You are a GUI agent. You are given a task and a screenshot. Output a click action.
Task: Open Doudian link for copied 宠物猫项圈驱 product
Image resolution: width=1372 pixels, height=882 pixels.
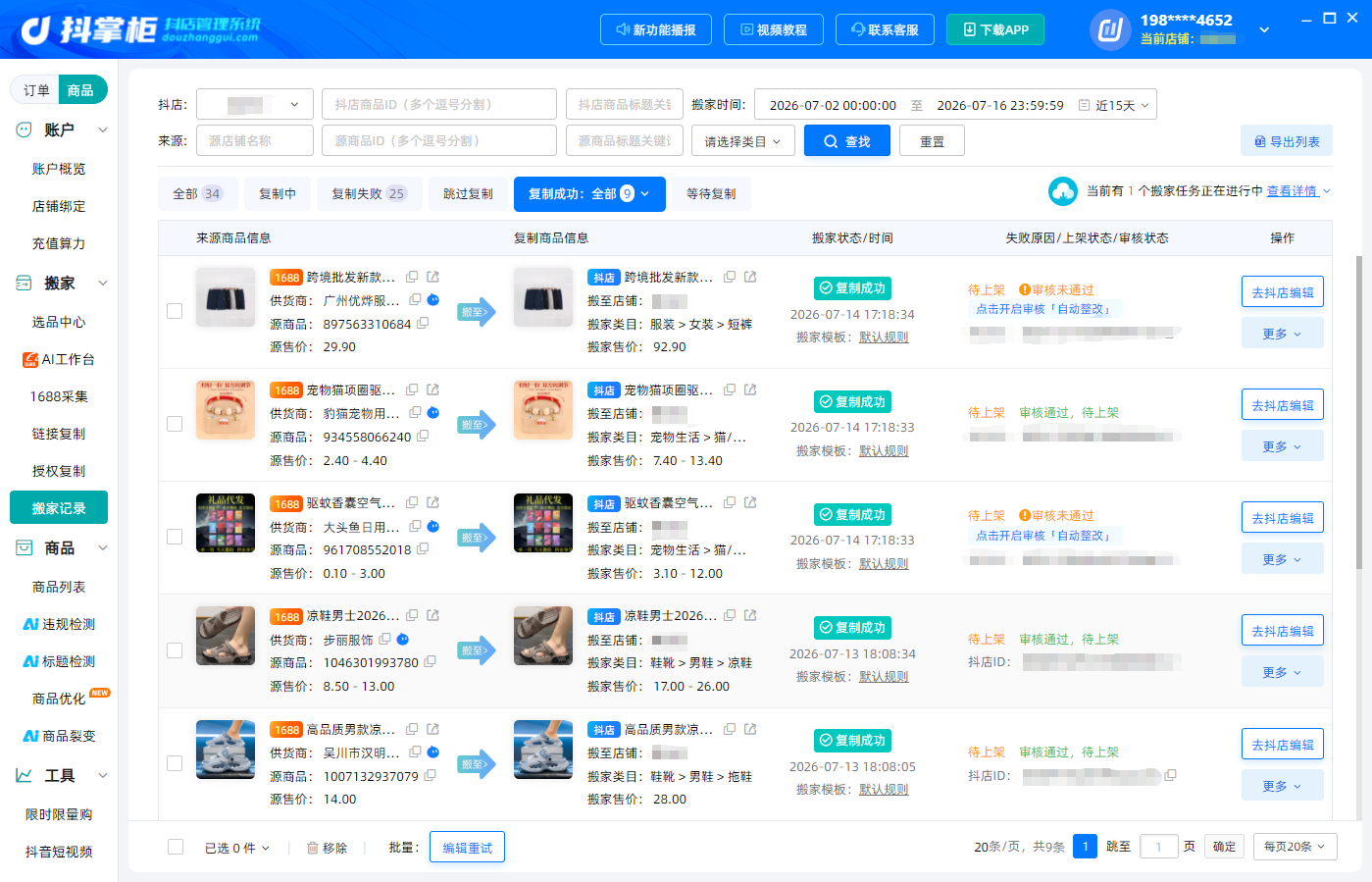tap(750, 390)
